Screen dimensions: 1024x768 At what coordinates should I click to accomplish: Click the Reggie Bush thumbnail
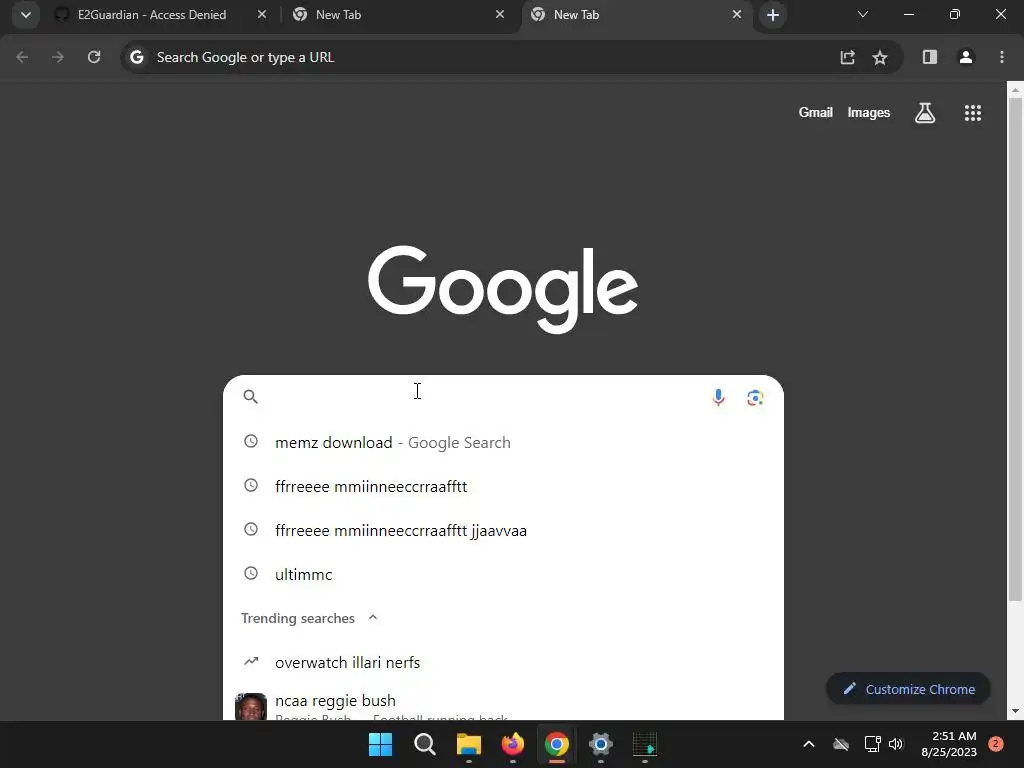(251, 707)
